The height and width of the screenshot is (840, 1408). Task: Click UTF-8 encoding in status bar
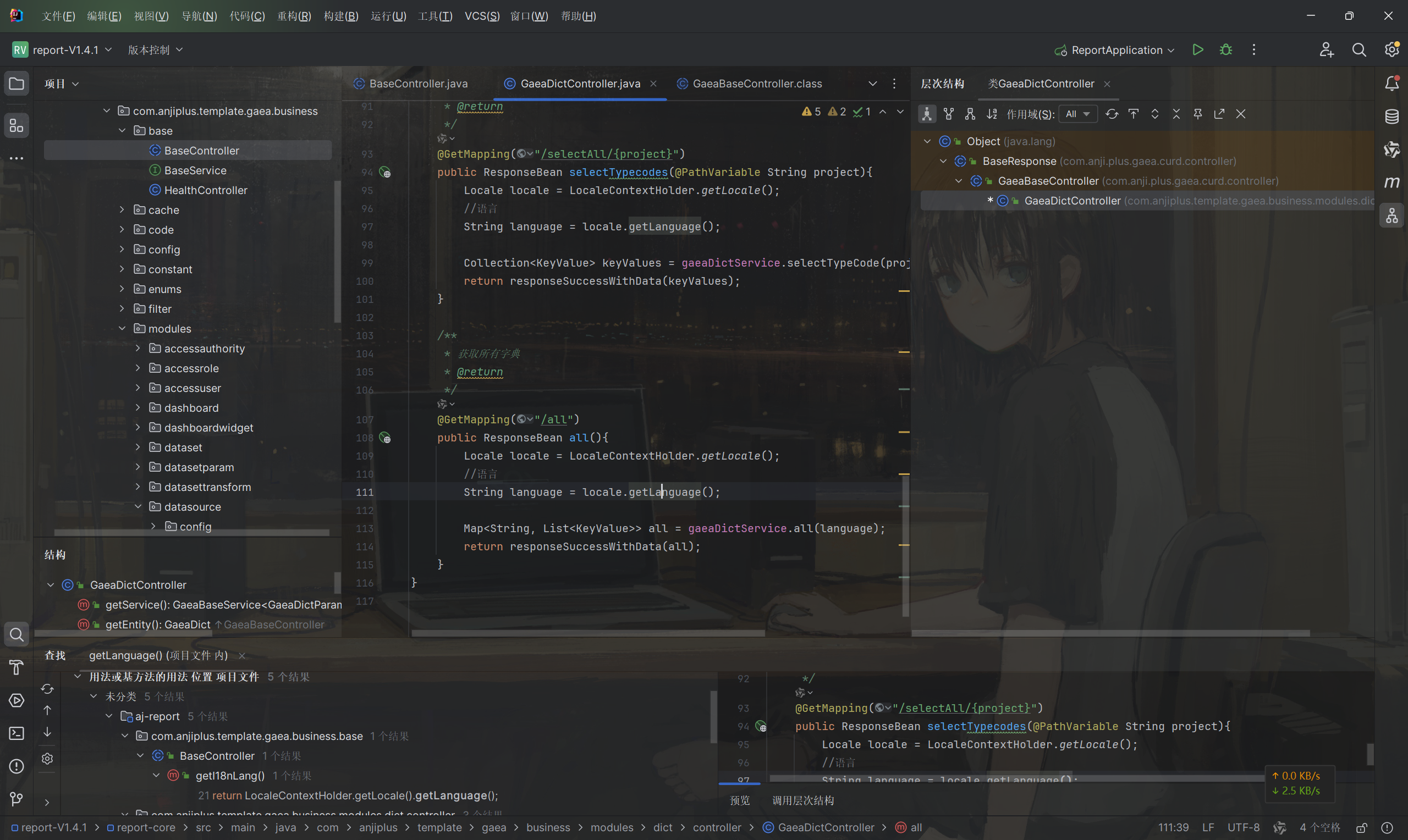click(1243, 827)
